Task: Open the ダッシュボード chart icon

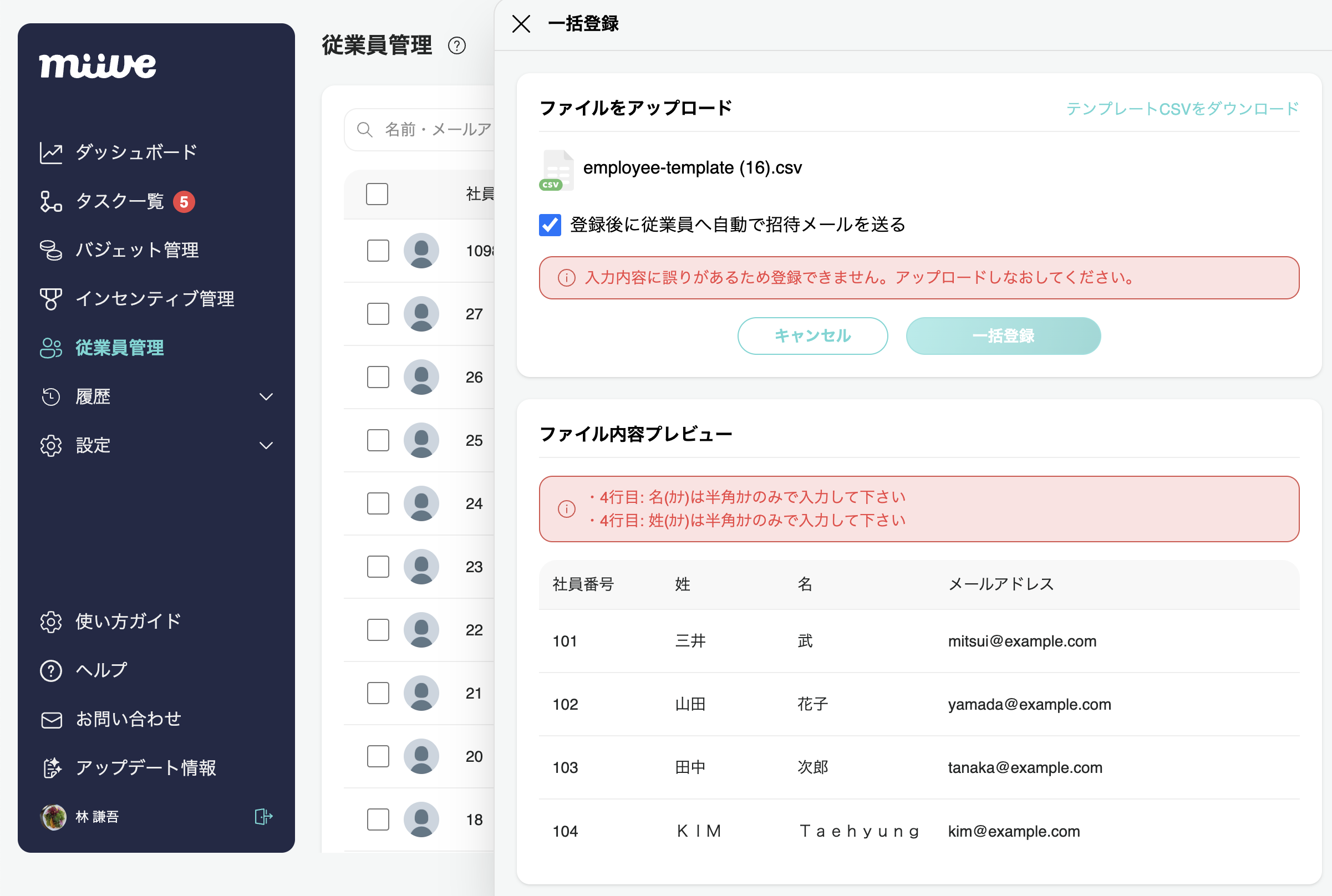Action: pos(51,151)
